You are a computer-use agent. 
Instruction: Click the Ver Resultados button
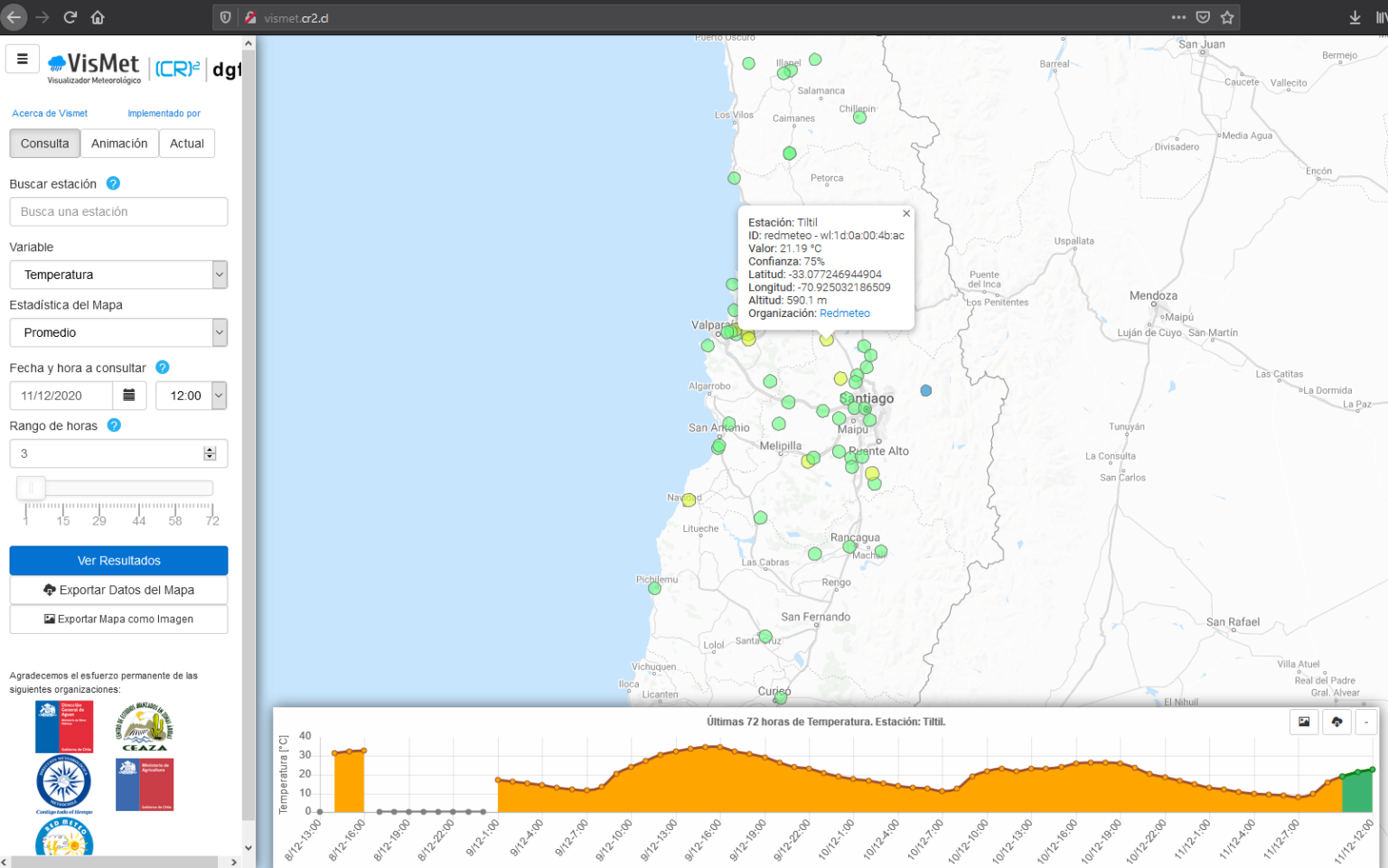(x=118, y=561)
